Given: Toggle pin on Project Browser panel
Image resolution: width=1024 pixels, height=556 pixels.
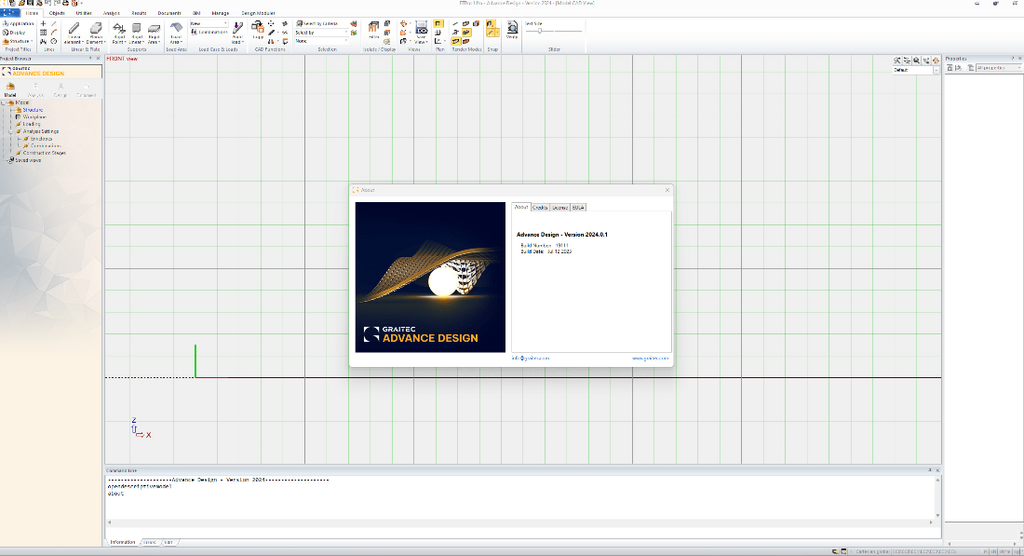Looking at the screenshot, I should click(x=91, y=59).
